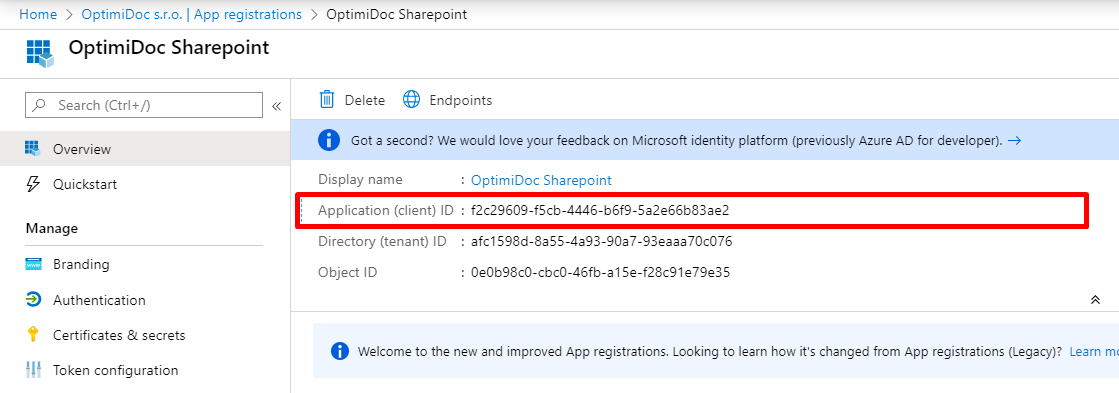Click the Branding www icon

33,265
